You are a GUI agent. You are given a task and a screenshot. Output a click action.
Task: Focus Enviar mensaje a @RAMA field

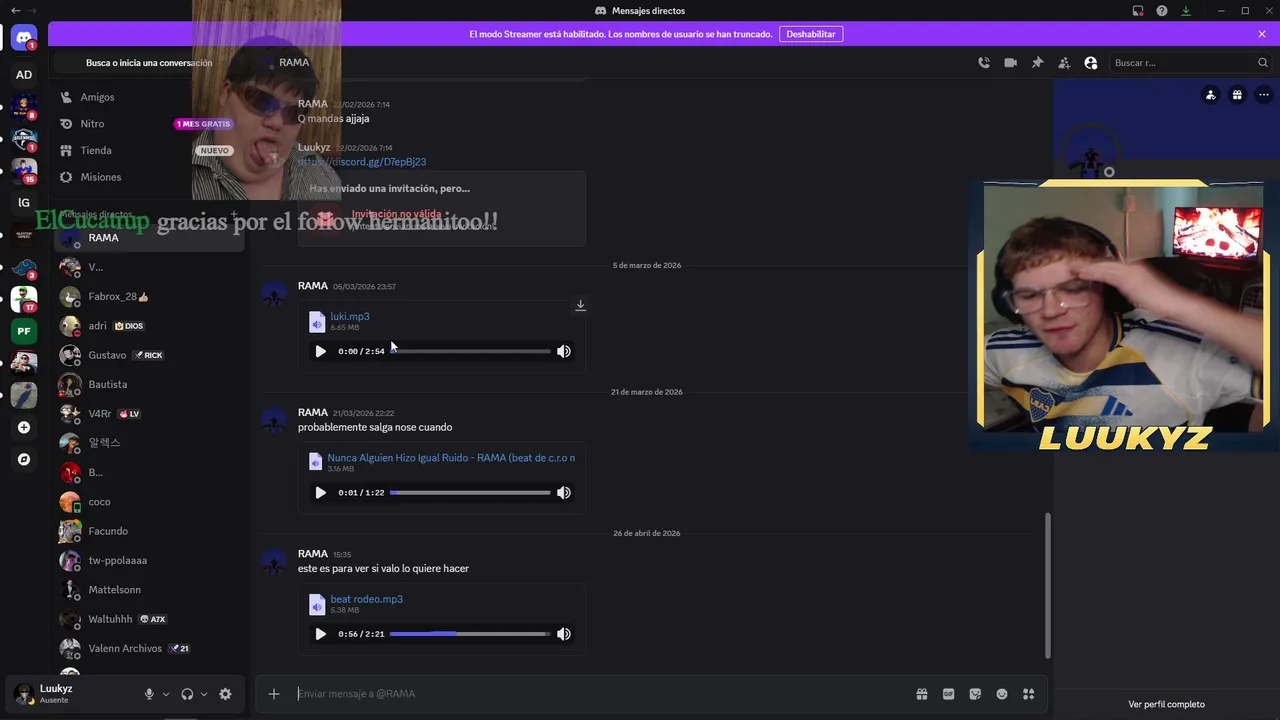coord(600,694)
